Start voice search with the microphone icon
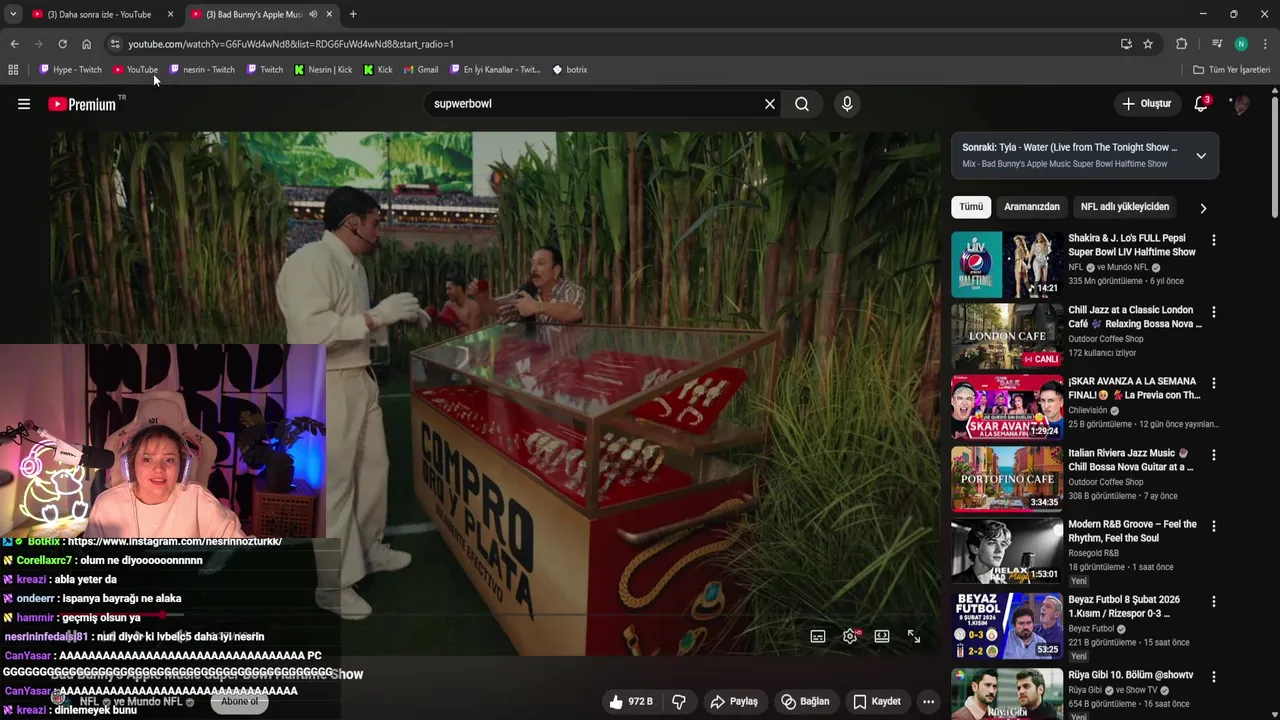The height and width of the screenshot is (720, 1280). 847,104
